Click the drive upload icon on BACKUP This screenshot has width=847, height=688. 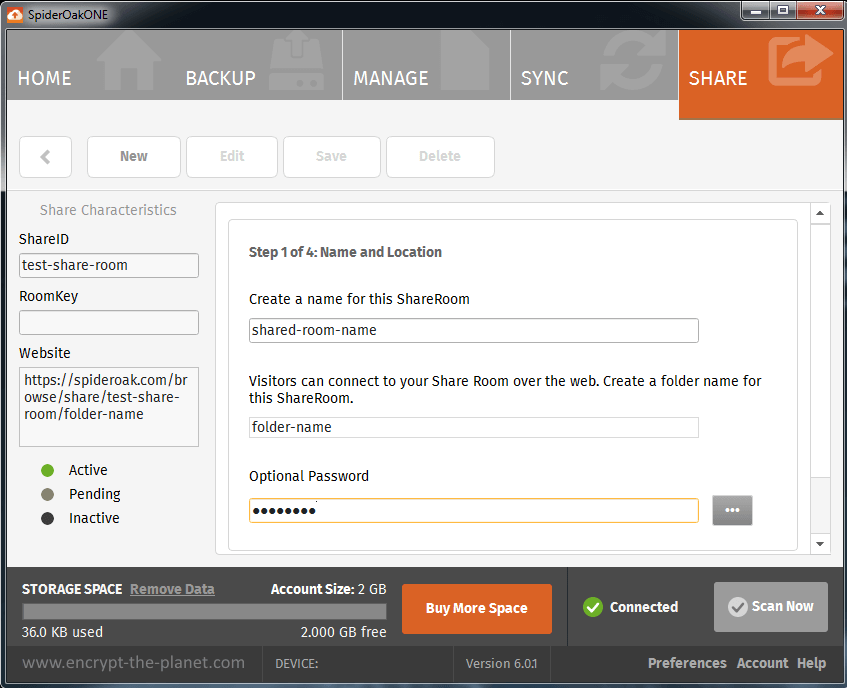coord(296,60)
